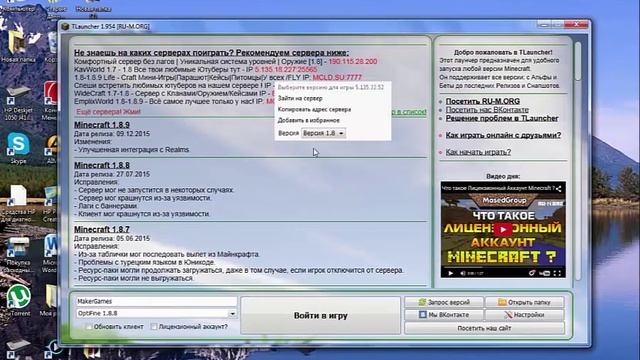This screenshot has height=360, width=640.
Task: Click the 'Minecraft 1.8.7' heading
Action: pos(102,229)
